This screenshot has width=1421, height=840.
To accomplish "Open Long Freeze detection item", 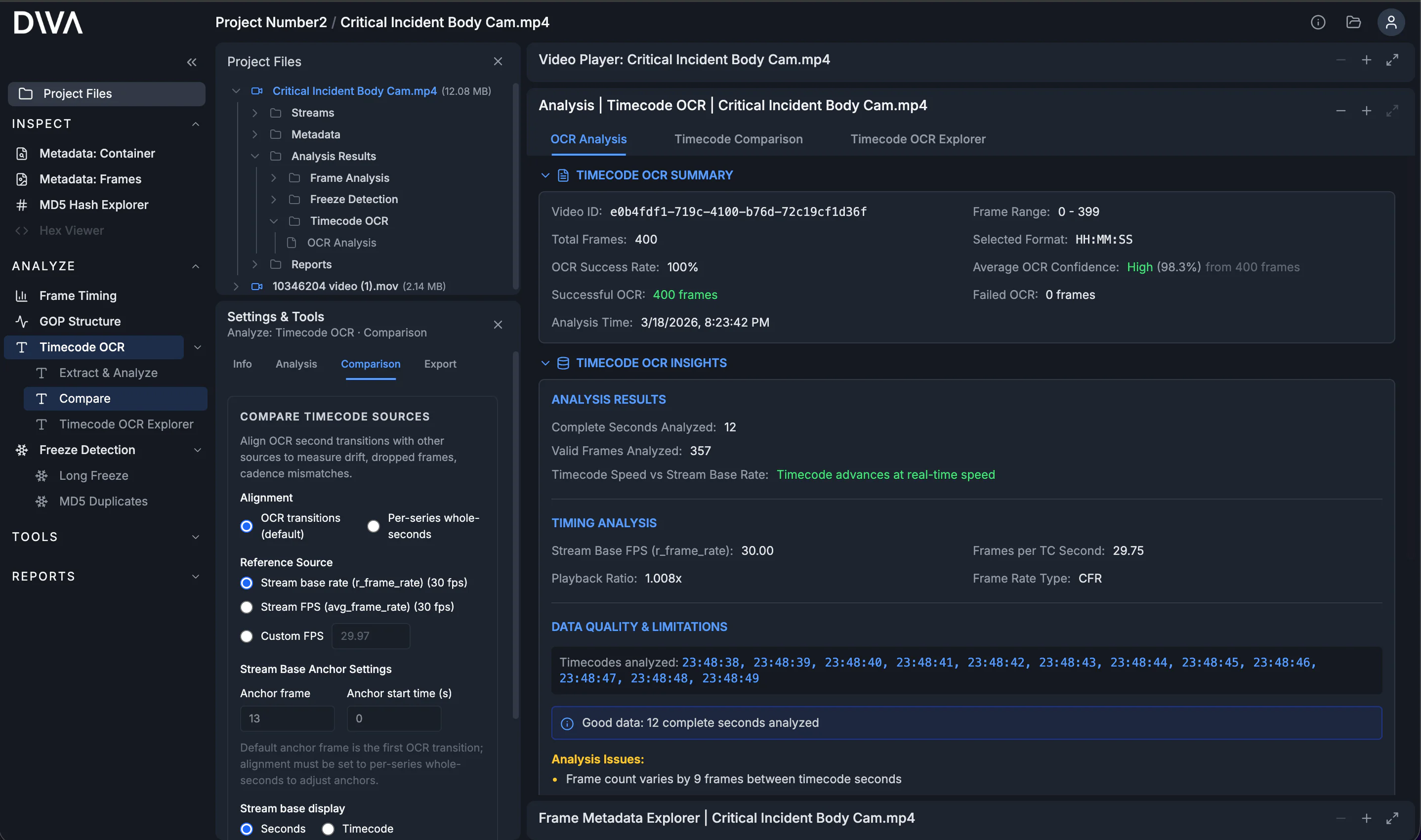I will click(x=93, y=475).
